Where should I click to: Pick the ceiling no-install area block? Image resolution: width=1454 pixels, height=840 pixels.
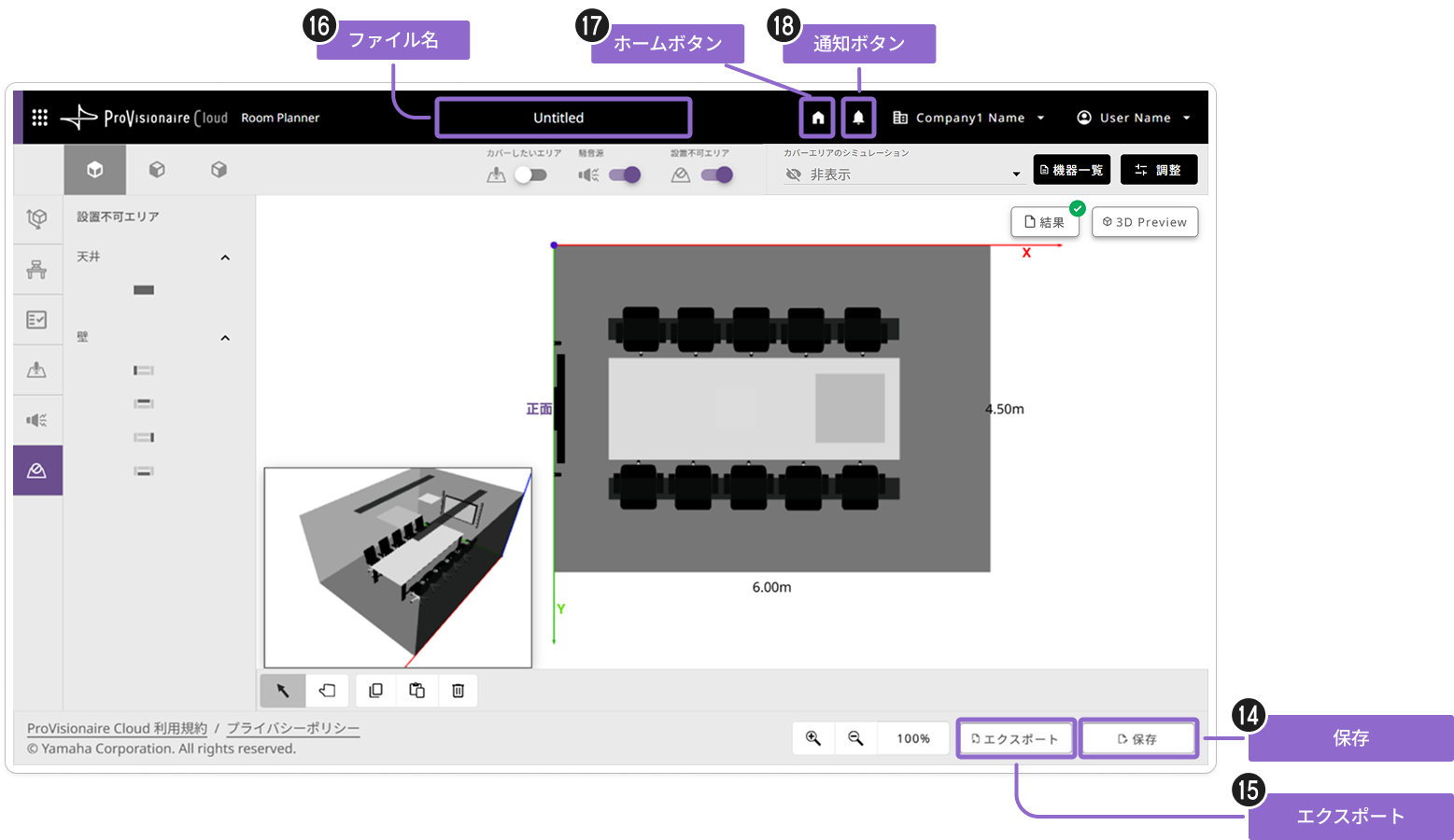[x=144, y=290]
